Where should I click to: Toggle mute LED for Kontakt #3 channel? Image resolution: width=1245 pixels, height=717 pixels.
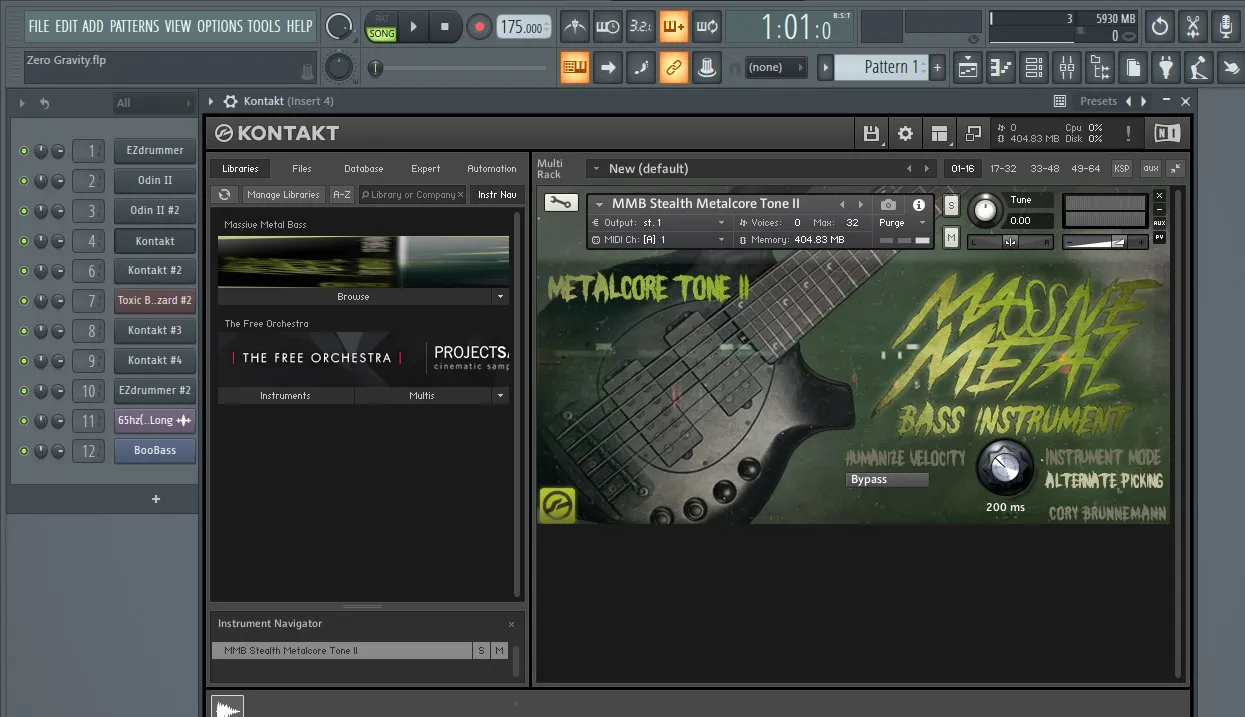(24, 331)
